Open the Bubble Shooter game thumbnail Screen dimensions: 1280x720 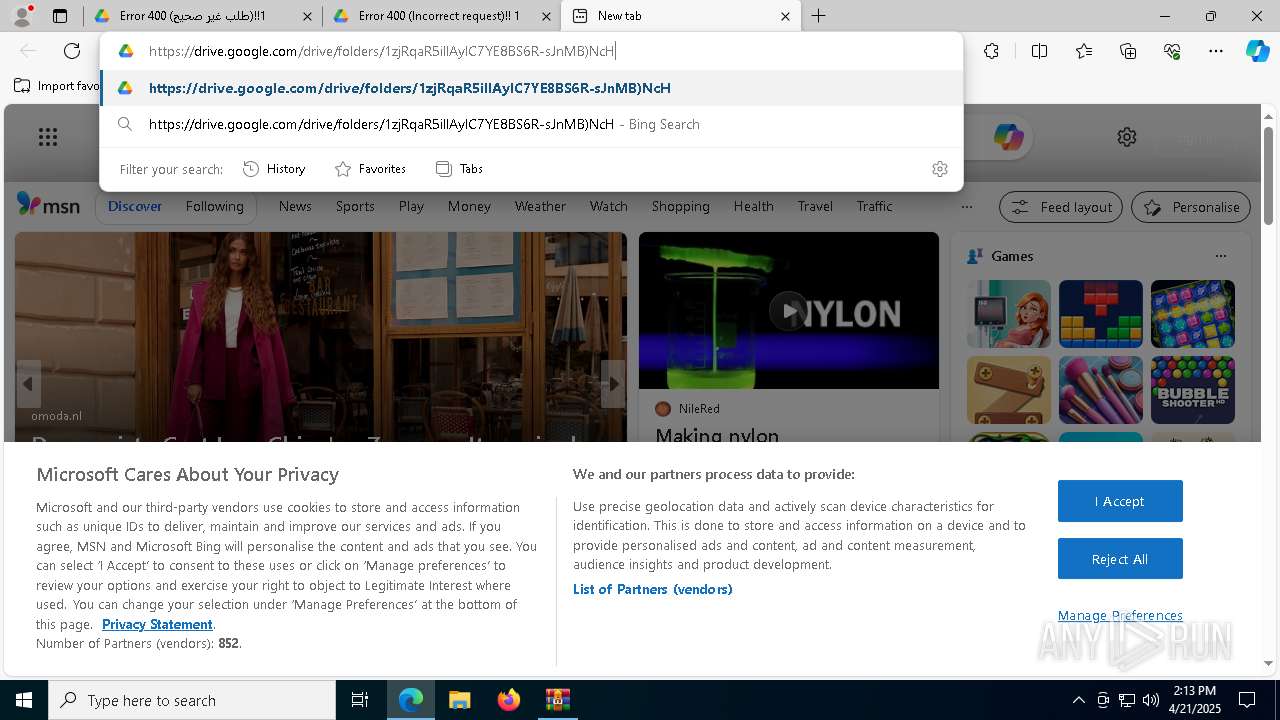point(1192,390)
